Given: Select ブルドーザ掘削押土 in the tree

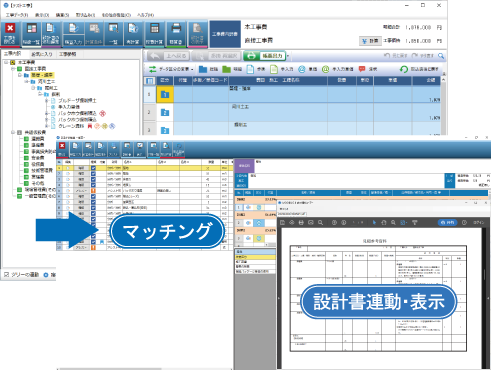Looking at the screenshot, I should (x=77, y=100).
